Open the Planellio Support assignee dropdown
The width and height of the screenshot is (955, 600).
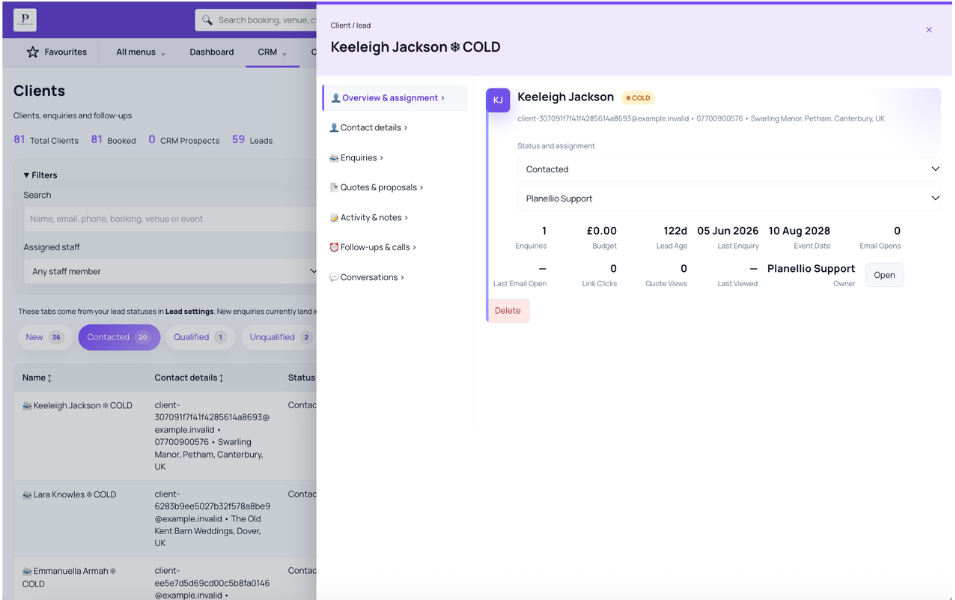[x=729, y=199]
